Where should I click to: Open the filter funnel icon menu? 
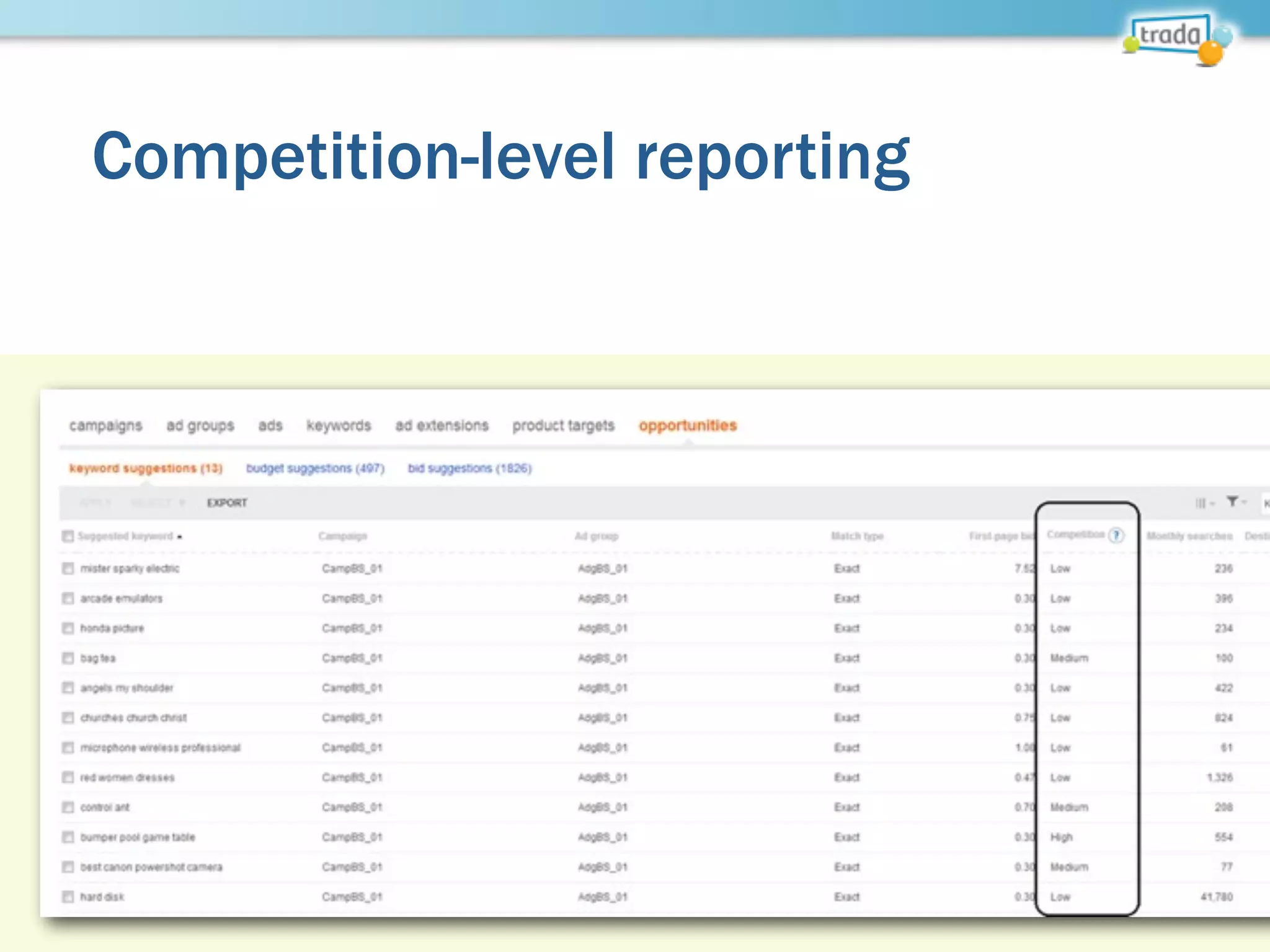coord(1236,502)
